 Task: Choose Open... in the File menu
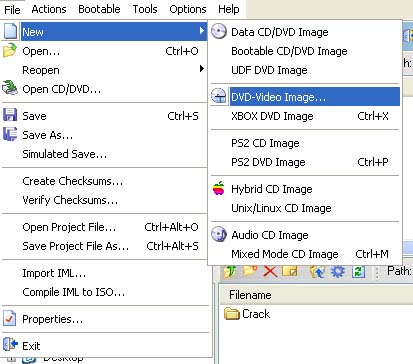tap(104, 51)
